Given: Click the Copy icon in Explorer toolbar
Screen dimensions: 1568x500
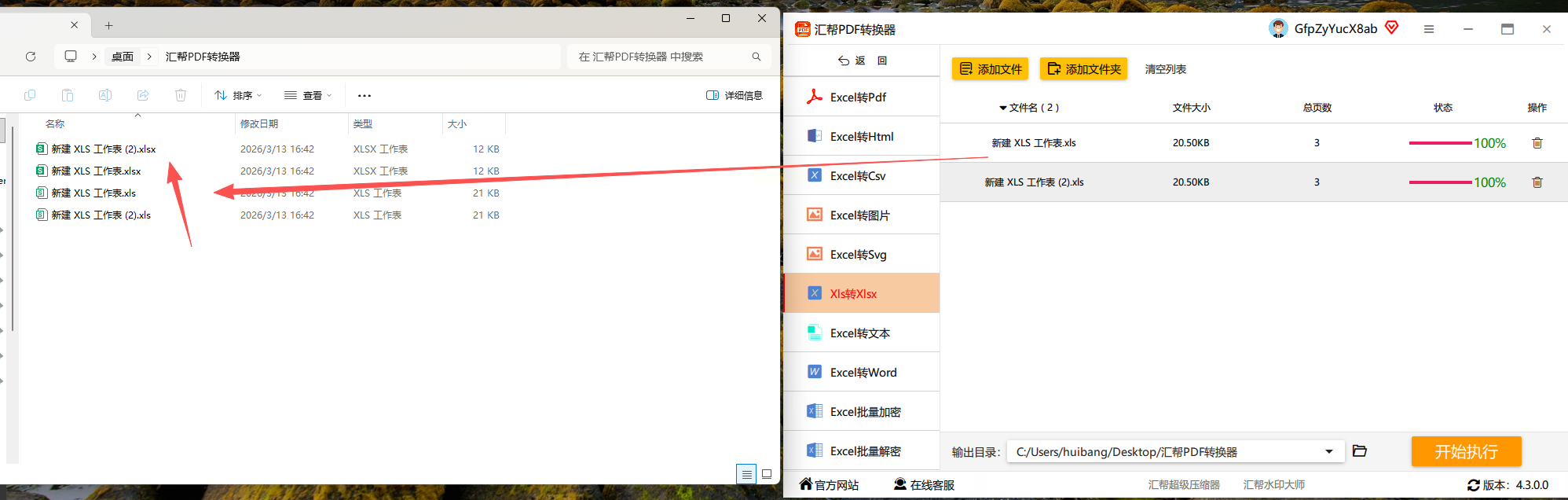Looking at the screenshot, I should (30, 95).
